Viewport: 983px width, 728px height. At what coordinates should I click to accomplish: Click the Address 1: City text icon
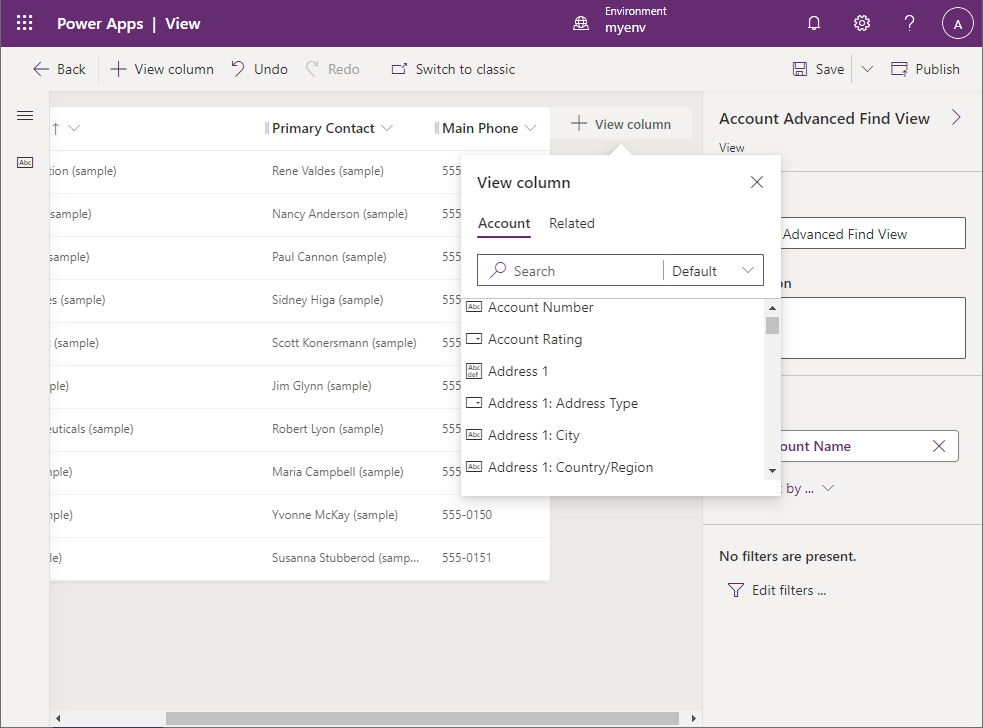point(474,435)
